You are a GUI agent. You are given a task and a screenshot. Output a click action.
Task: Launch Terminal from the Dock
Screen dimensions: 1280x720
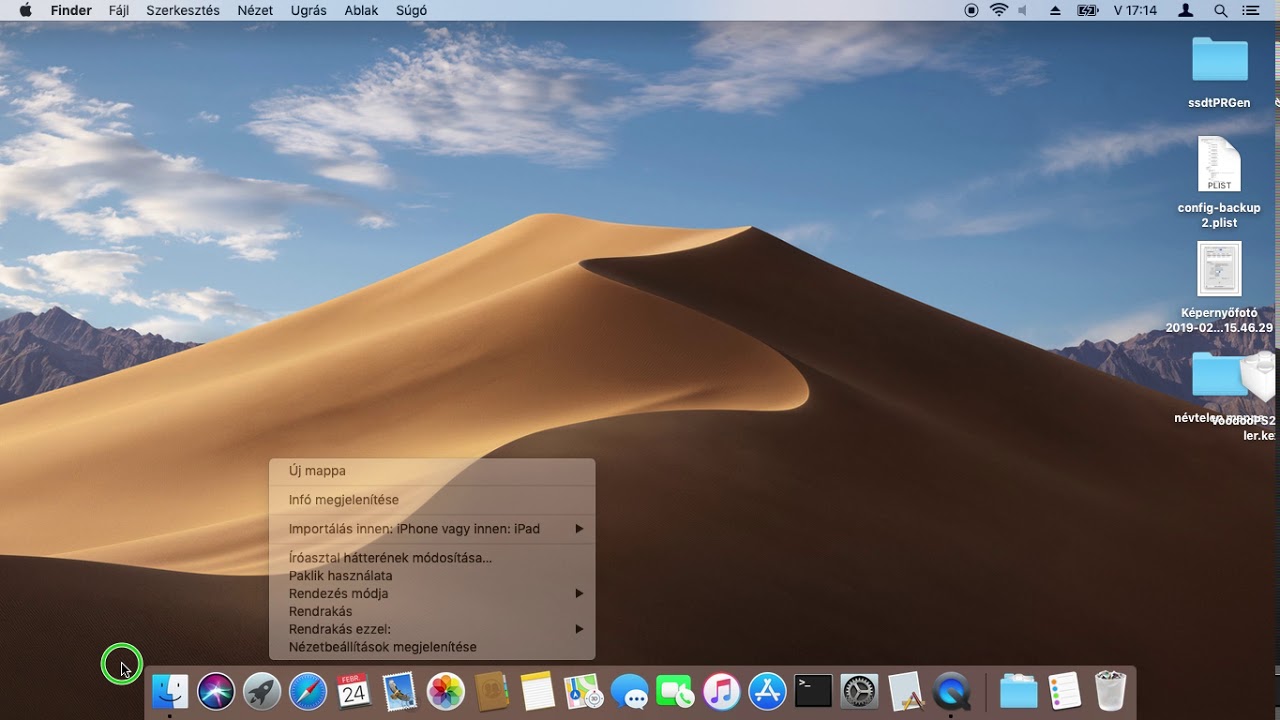813,691
